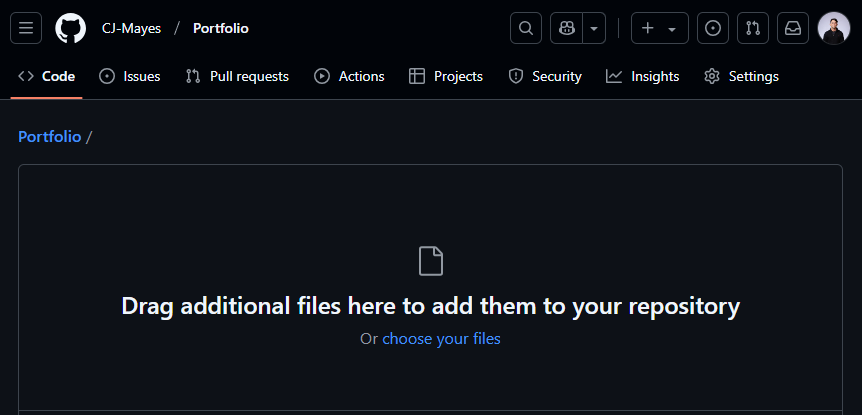Open the Security tab
Image resolution: width=862 pixels, height=415 pixels.
[x=545, y=76]
